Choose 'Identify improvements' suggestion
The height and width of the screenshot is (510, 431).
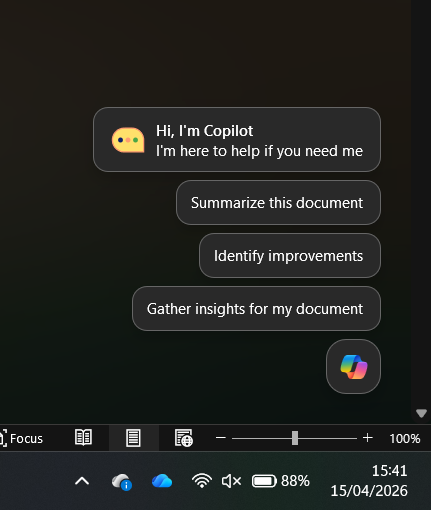tap(290, 256)
